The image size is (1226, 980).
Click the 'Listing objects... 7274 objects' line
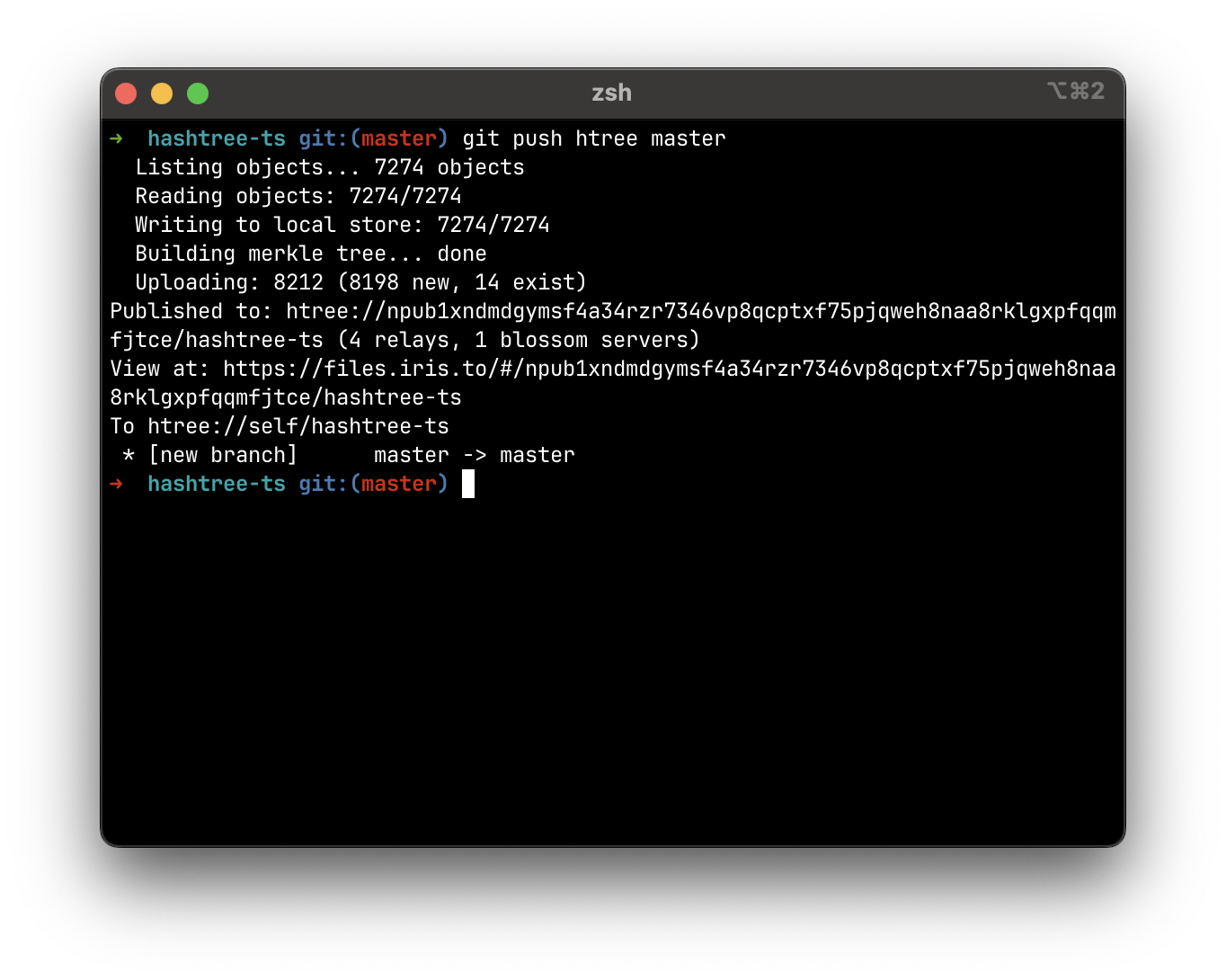point(330,167)
